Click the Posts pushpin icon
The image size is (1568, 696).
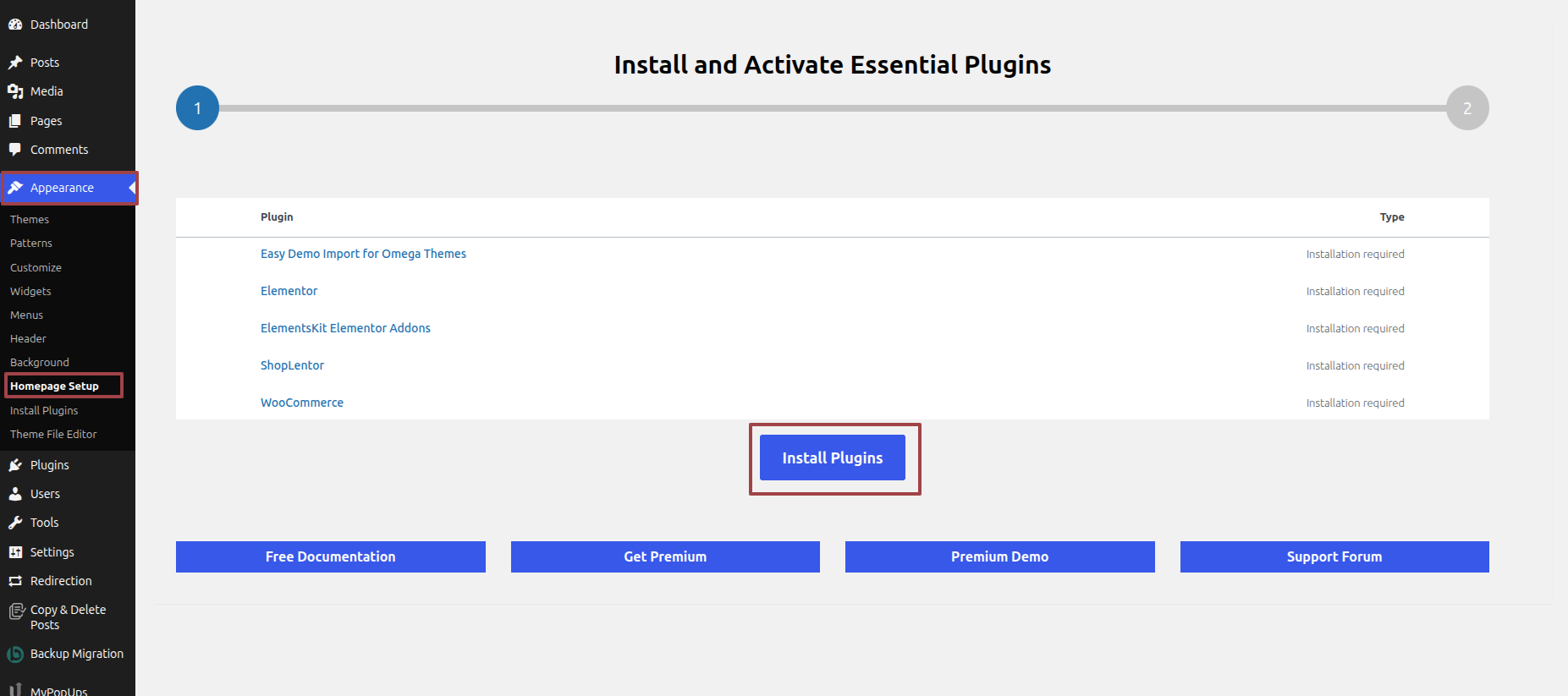15,63
